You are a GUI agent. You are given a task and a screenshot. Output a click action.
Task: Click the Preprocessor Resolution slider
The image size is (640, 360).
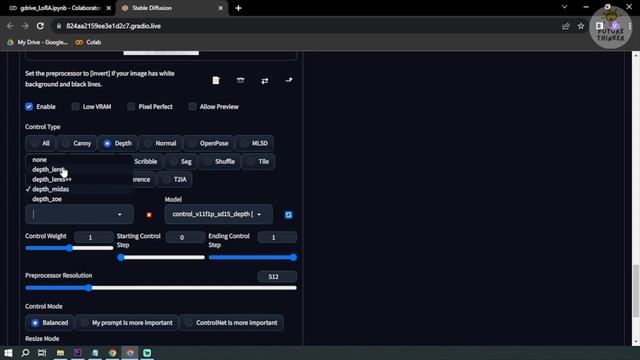pyautogui.click(x=161, y=288)
